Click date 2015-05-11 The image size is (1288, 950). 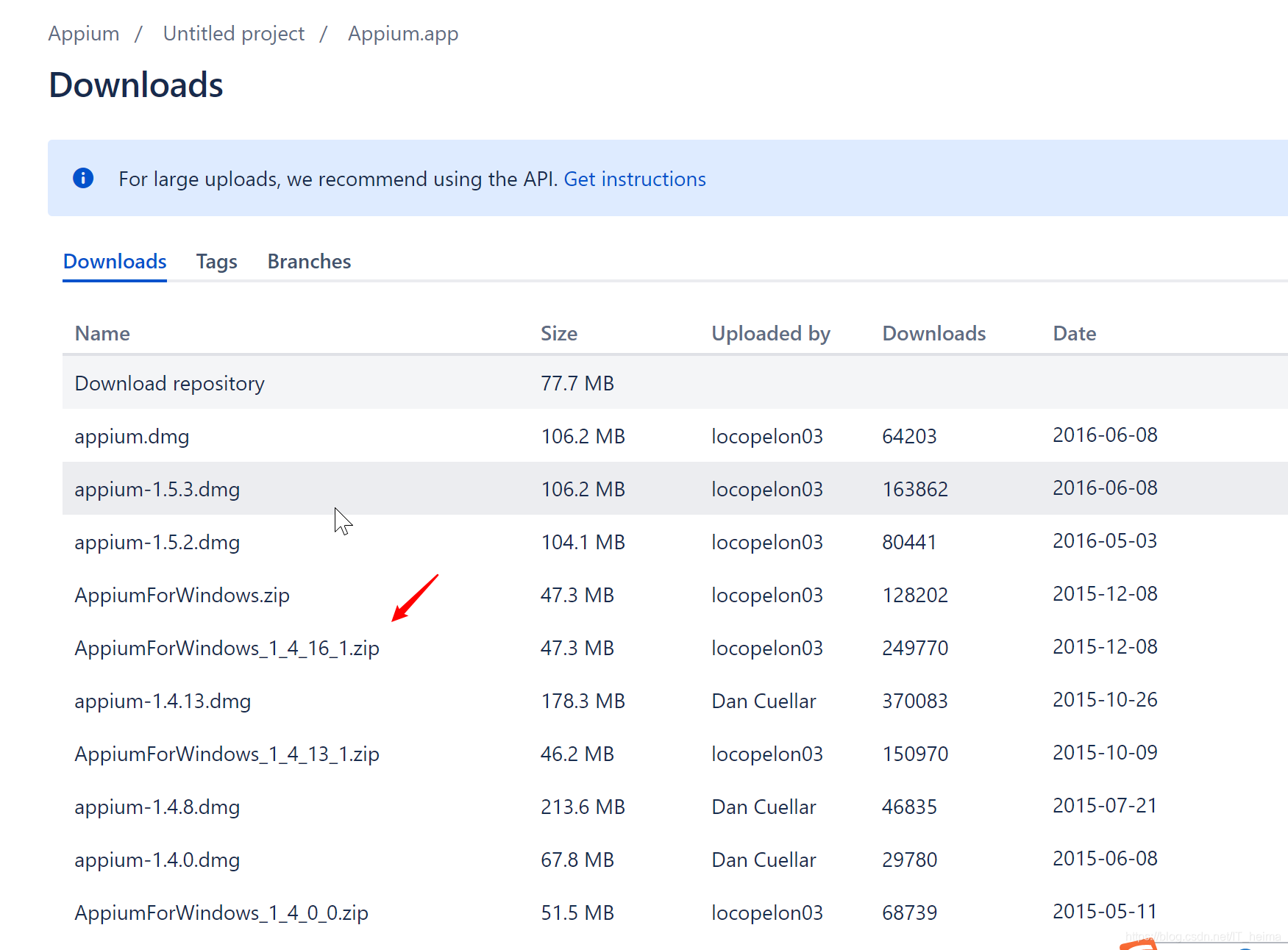pyautogui.click(x=1105, y=912)
